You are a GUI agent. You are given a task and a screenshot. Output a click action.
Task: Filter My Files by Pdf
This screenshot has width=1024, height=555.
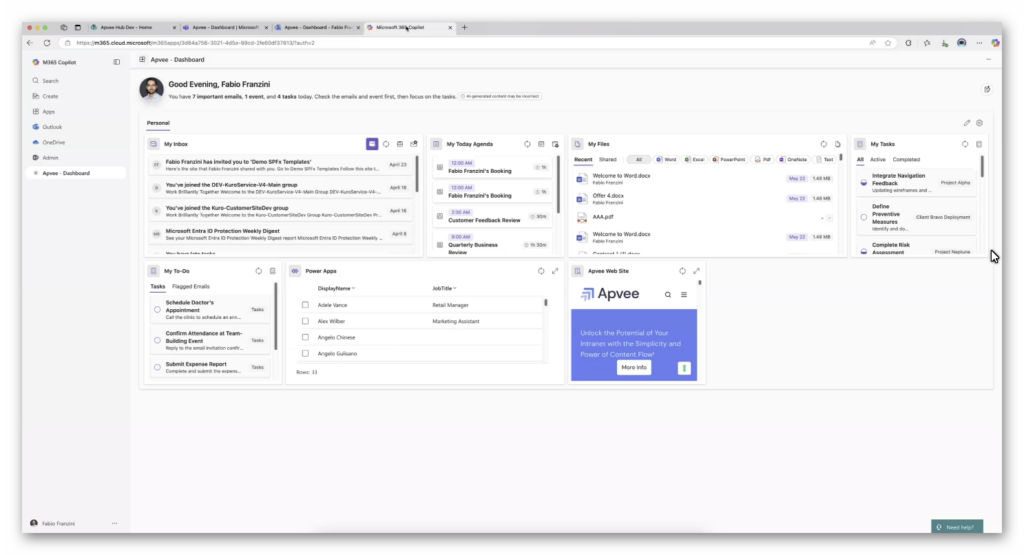pyautogui.click(x=763, y=159)
